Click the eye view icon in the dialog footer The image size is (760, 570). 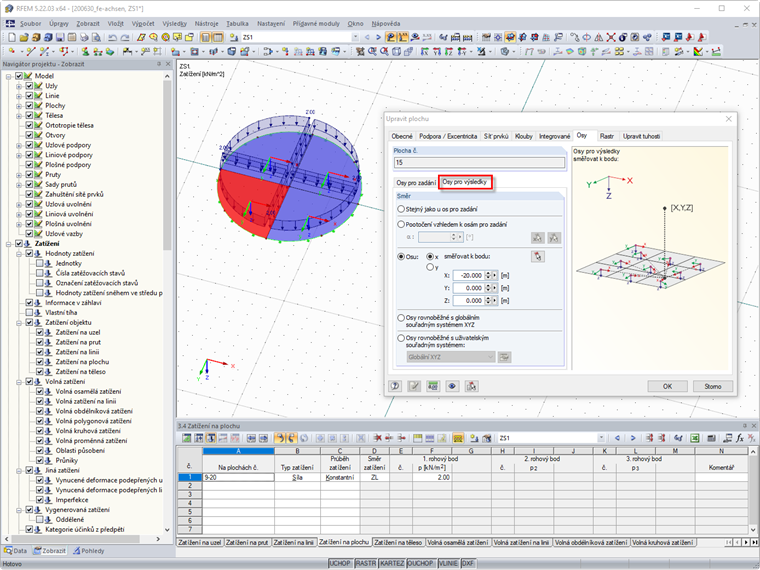(x=452, y=386)
